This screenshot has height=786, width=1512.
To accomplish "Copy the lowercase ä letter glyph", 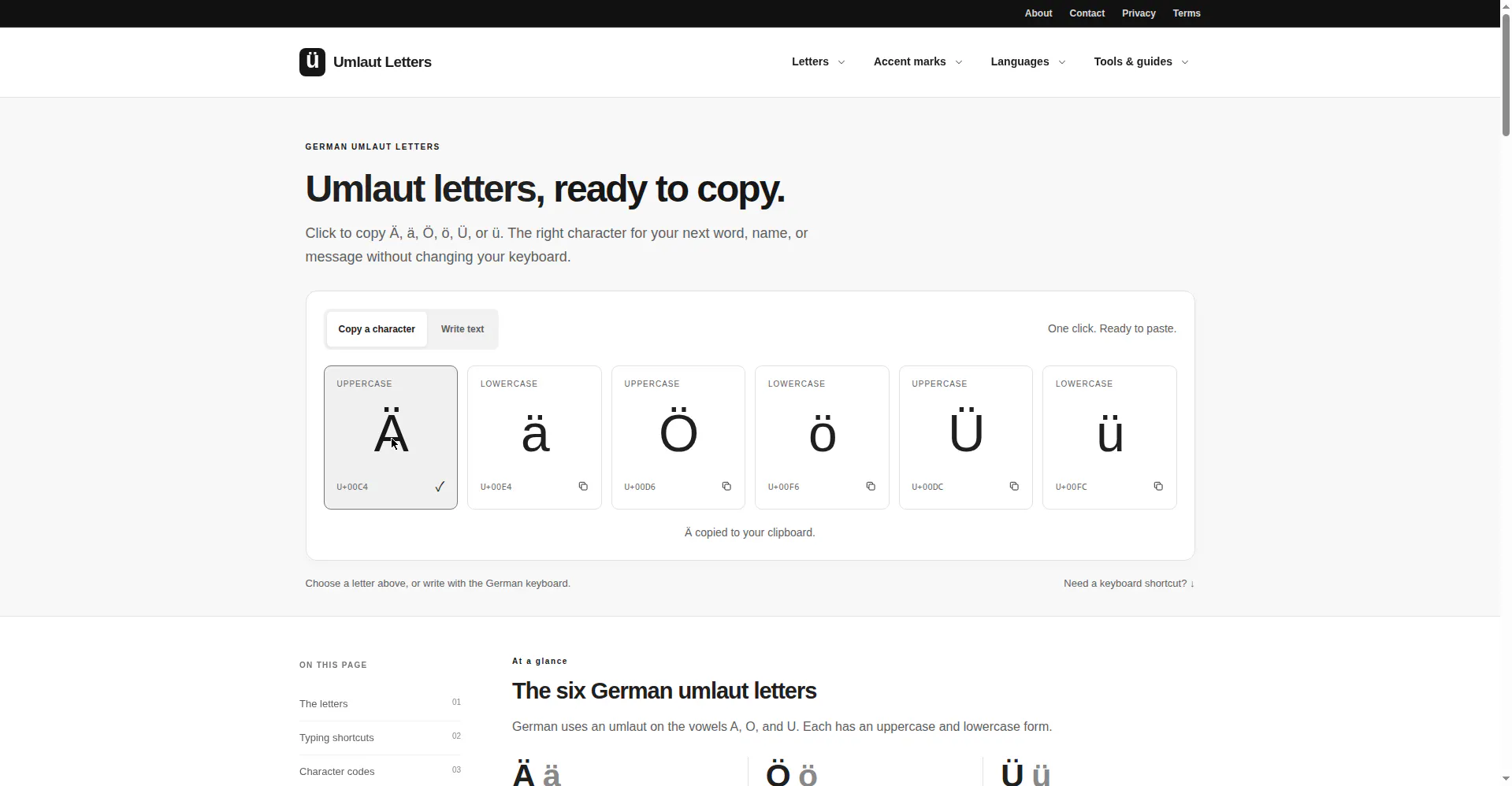I will [x=535, y=435].
